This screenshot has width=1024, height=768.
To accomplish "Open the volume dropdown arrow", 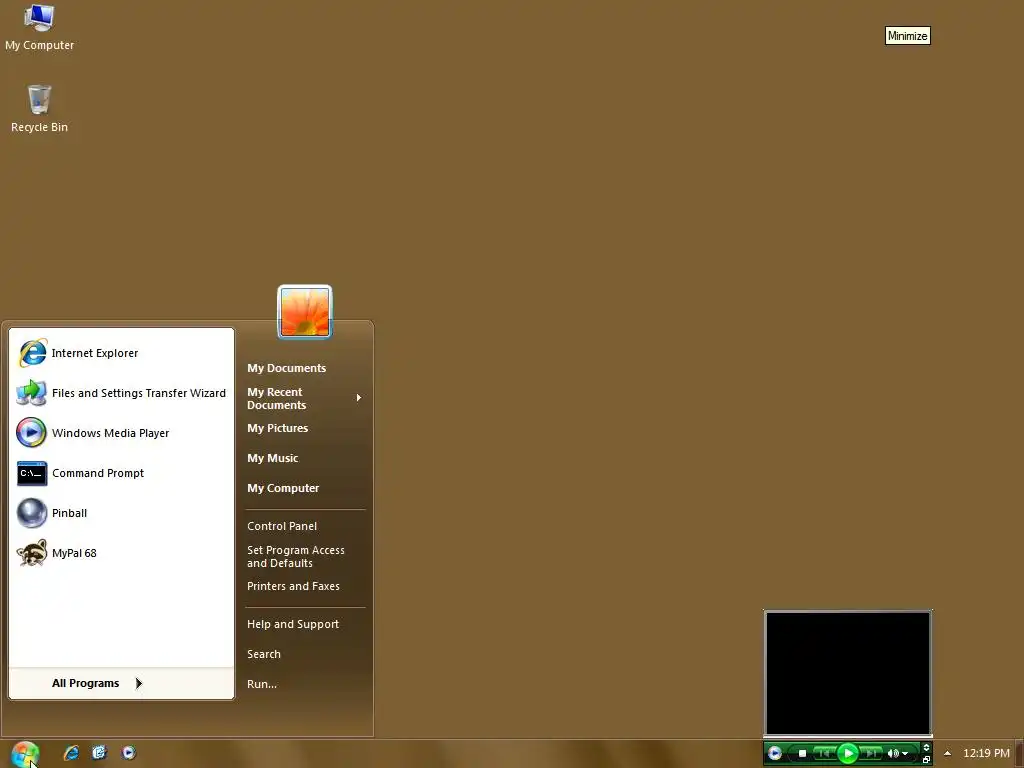I will pyautogui.click(x=905, y=754).
